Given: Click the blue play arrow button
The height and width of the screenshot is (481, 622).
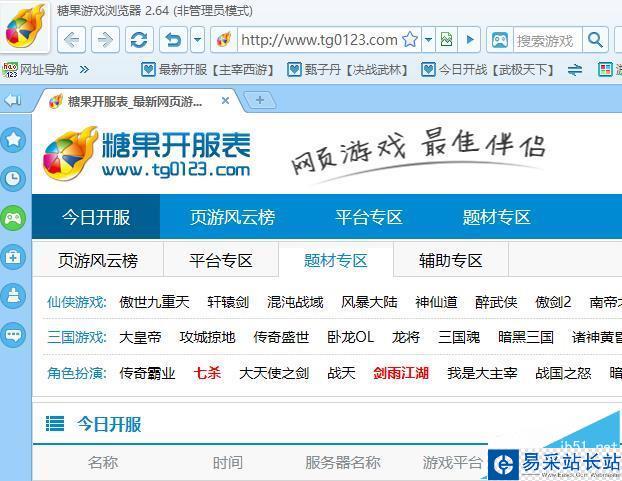Looking at the screenshot, I should [470, 40].
